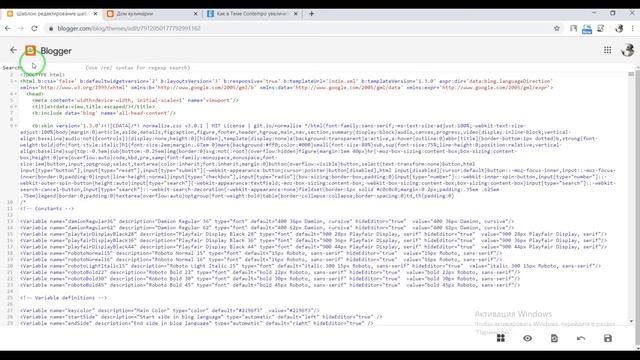Click the damionRegular36 Variable line
The width and height of the screenshot is (640, 360).
(x=267, y=221)
